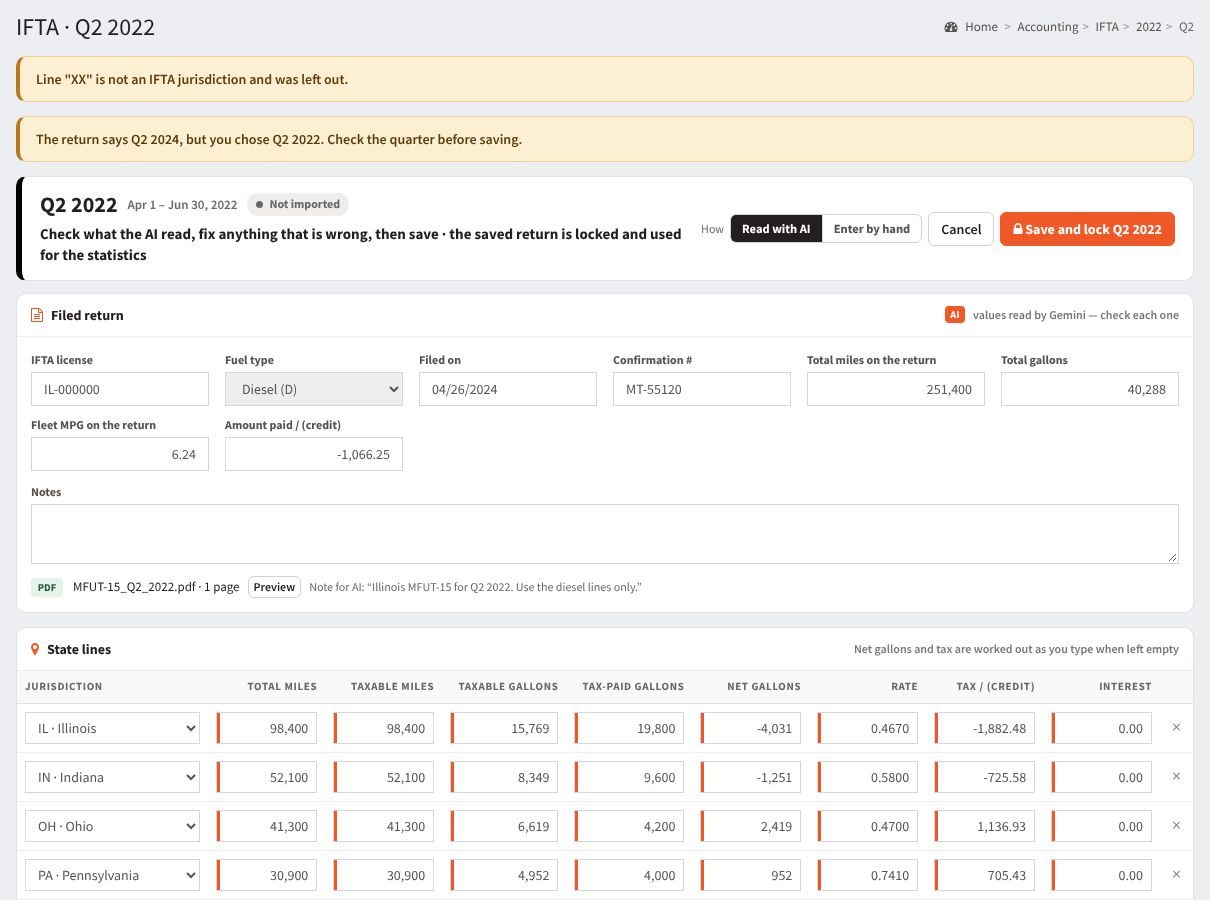Viewport: 1210px width, 900px height.
Task: Go to 2022 breadcrumb
Action: (1148, 27)
